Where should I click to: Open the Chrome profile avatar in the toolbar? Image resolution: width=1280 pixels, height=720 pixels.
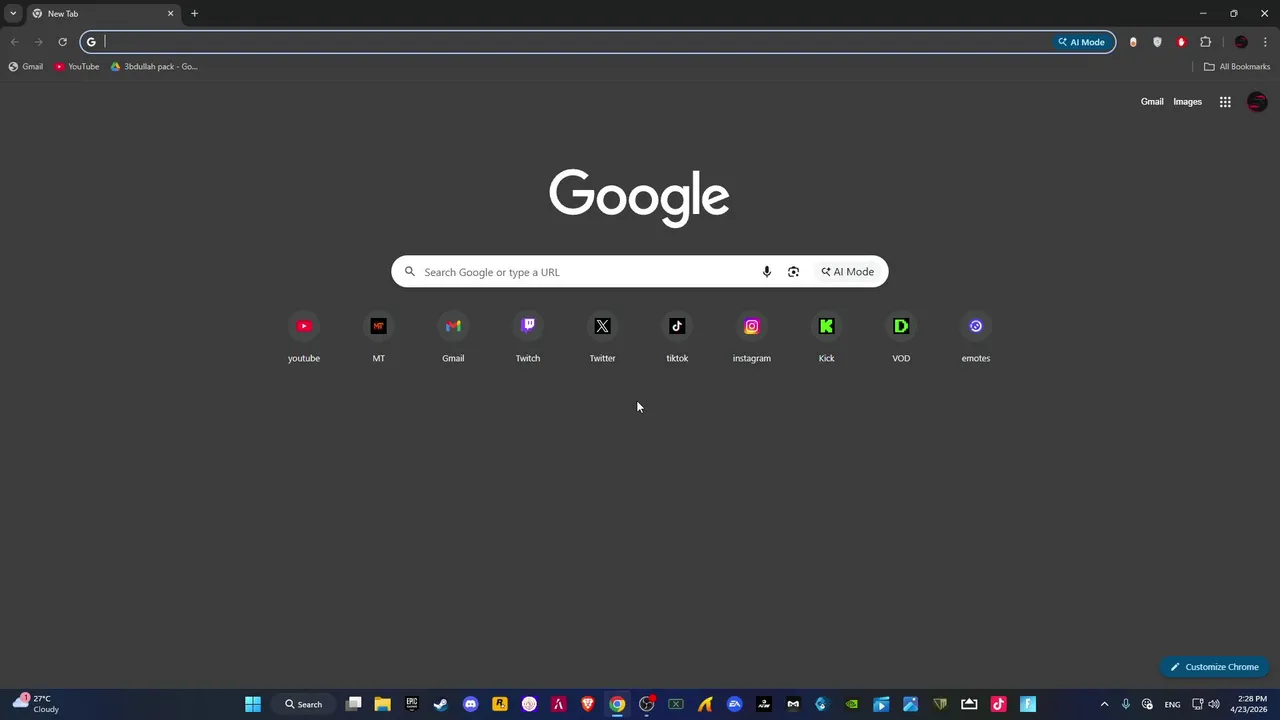tap(1241, 42)
